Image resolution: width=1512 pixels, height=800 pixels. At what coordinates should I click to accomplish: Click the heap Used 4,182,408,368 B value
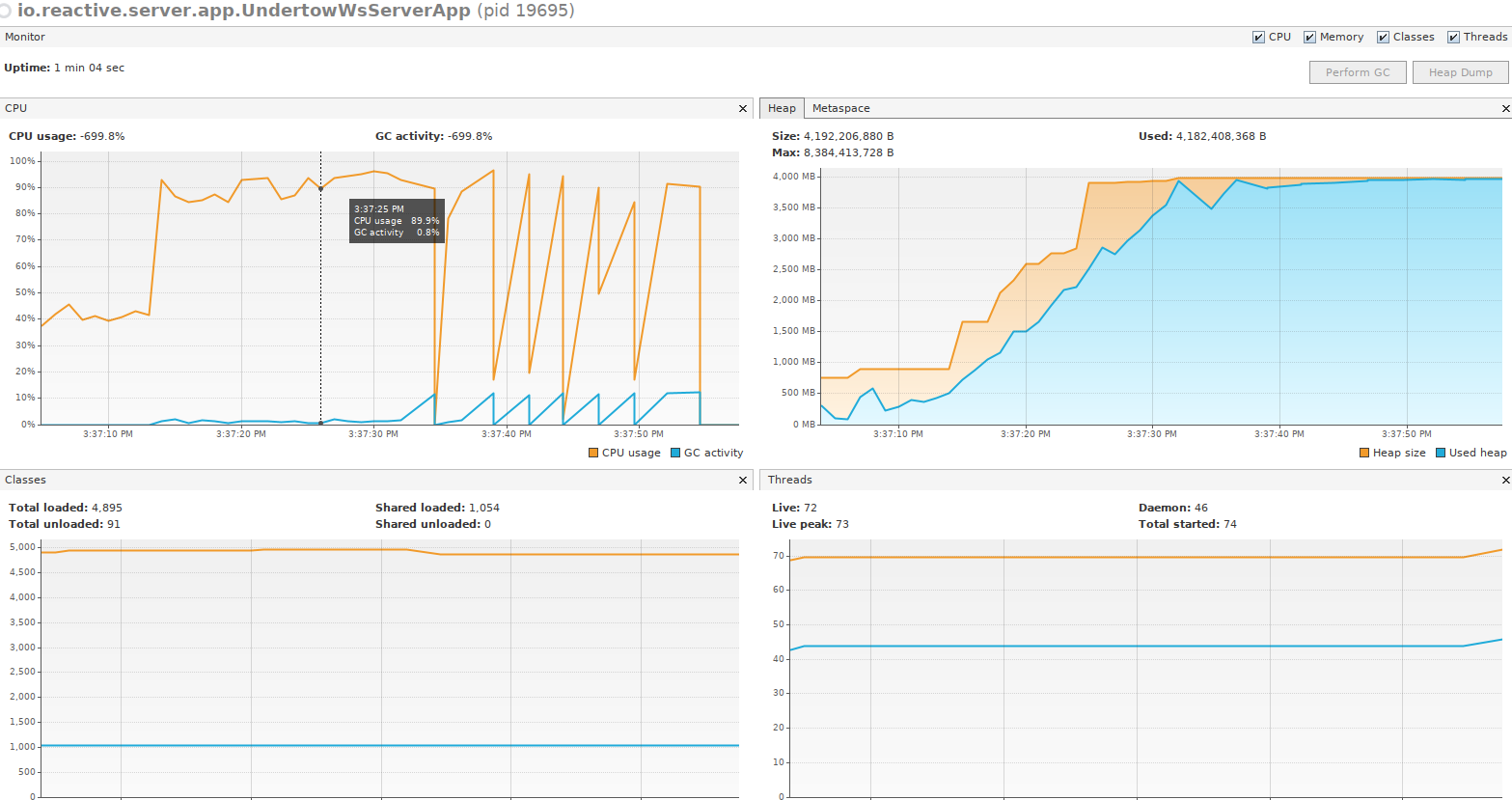tap(1221, 136)
